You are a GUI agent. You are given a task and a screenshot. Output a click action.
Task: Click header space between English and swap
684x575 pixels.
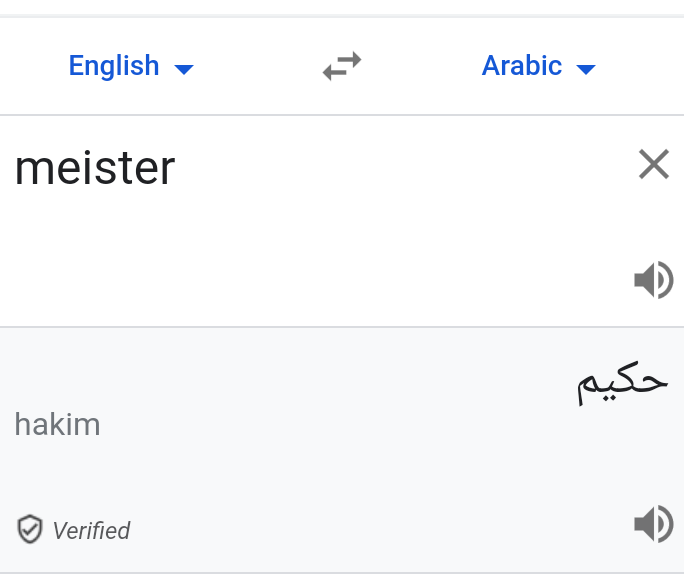tap(255, 67)
